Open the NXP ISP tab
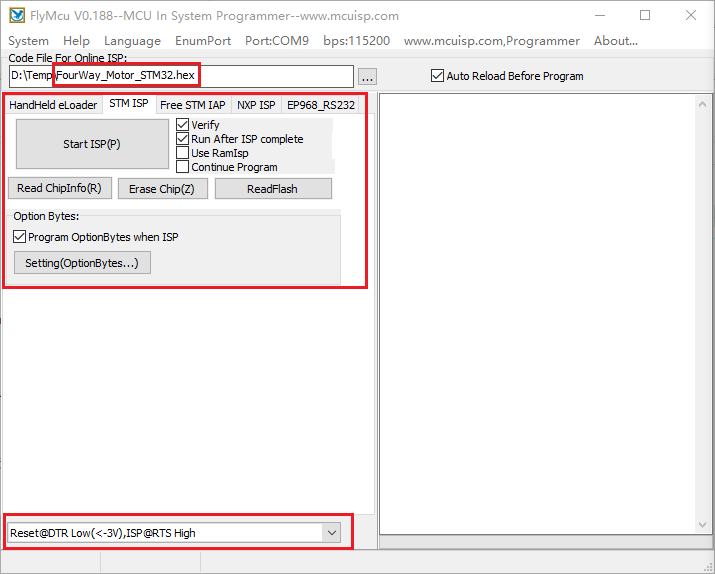The height and width of the screenshot is (574, 715). click(x=256, y=105)
